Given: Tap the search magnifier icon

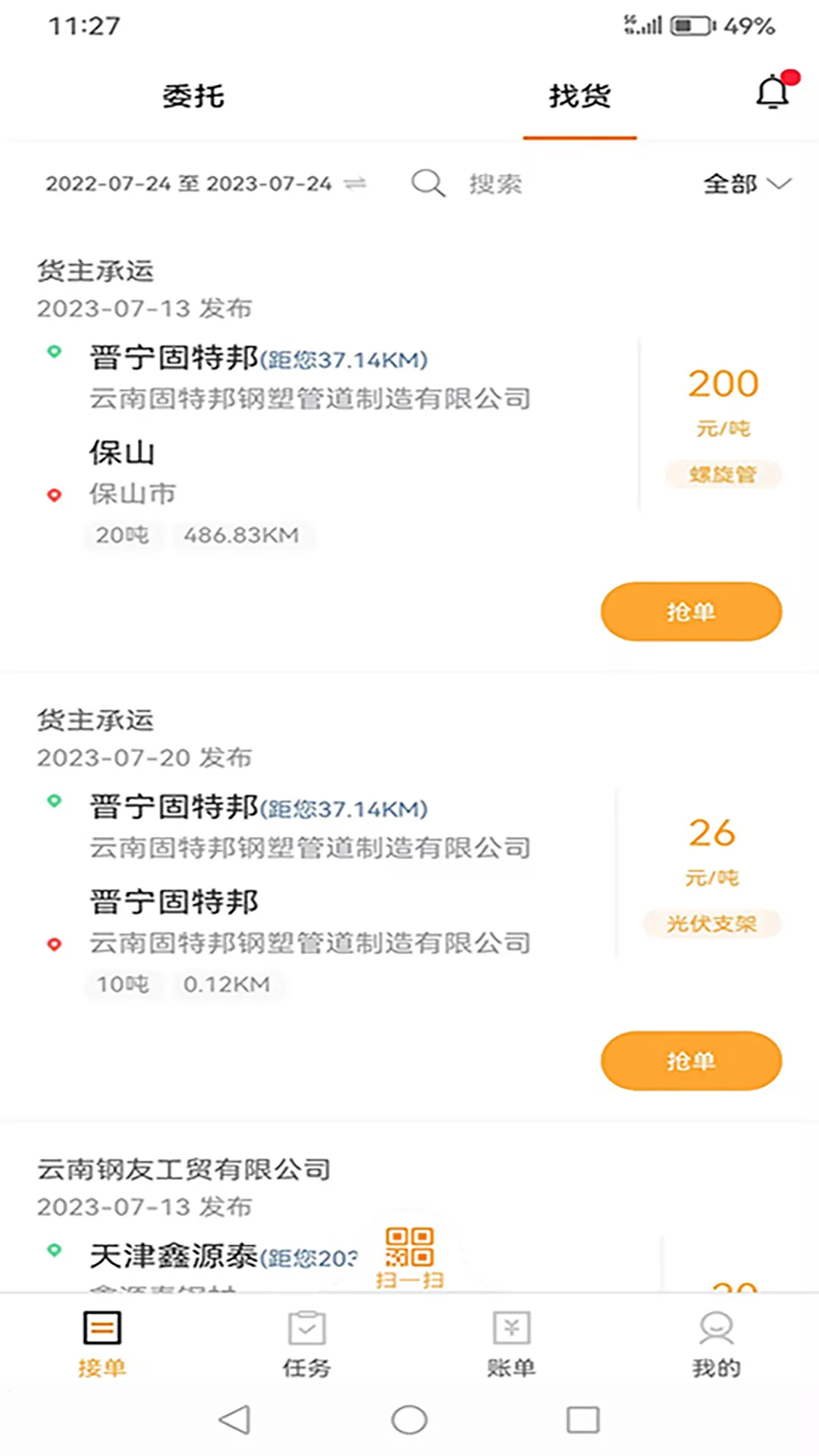Looking at the screenshot, I should (x=428, y=184).
